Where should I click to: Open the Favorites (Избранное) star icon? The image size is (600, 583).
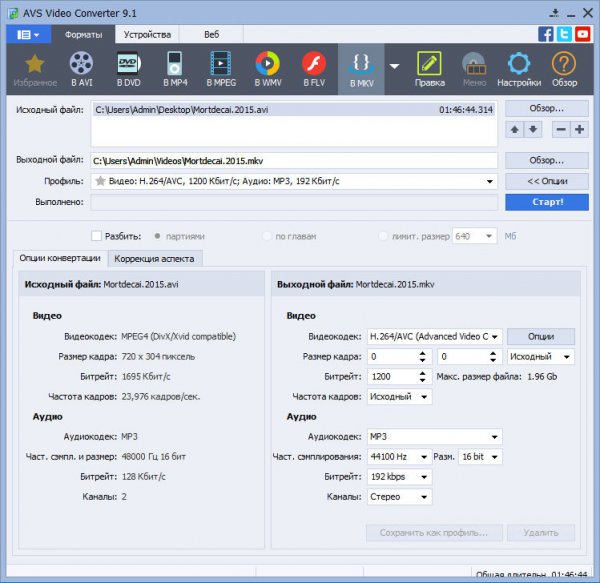35,70
